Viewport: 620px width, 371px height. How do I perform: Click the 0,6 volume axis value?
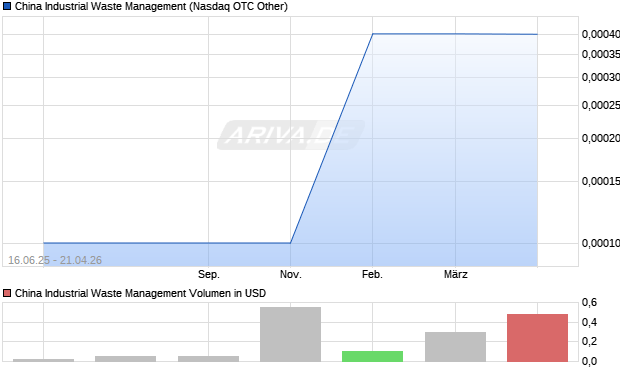coord(589,303)
